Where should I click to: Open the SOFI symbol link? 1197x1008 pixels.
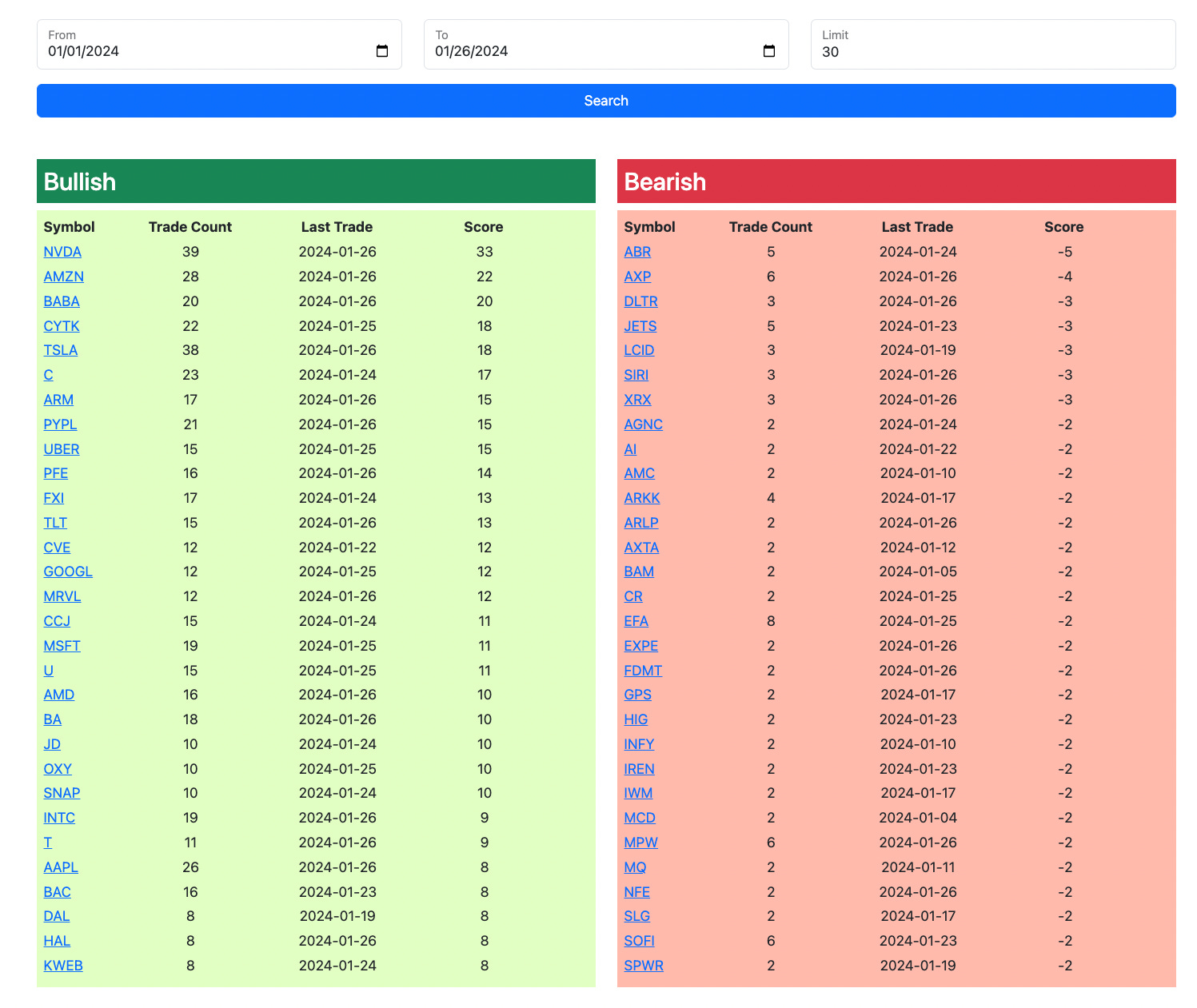640,941
